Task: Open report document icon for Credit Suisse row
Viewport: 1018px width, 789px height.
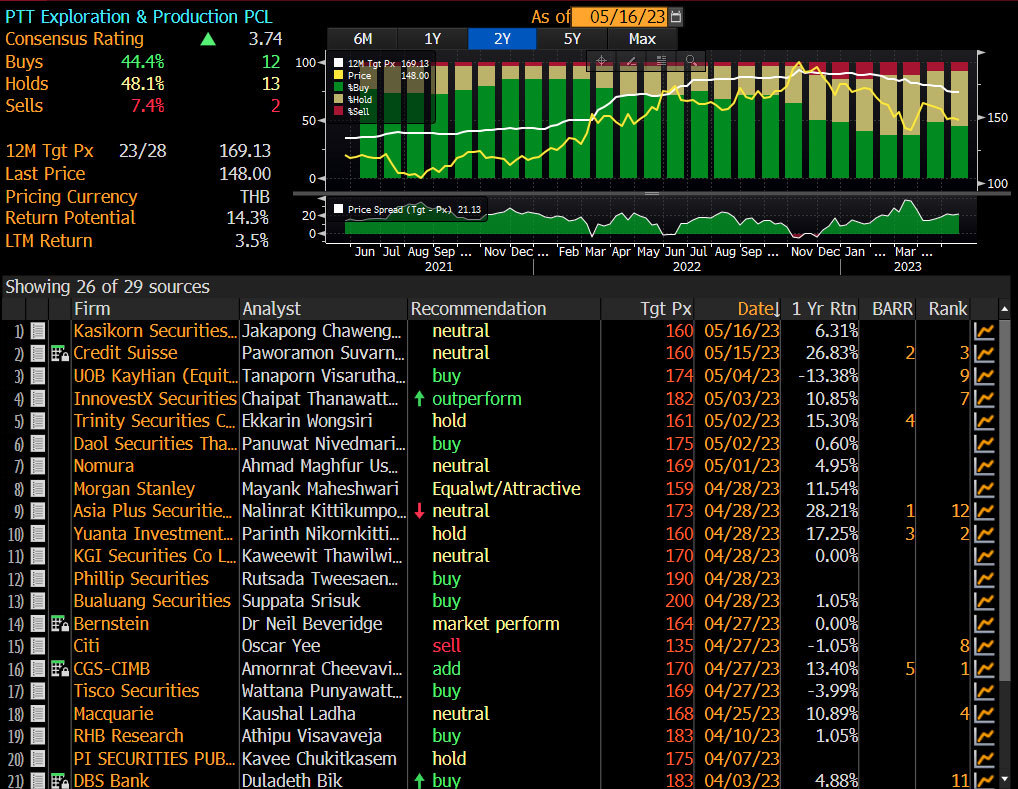Action: 38,354
